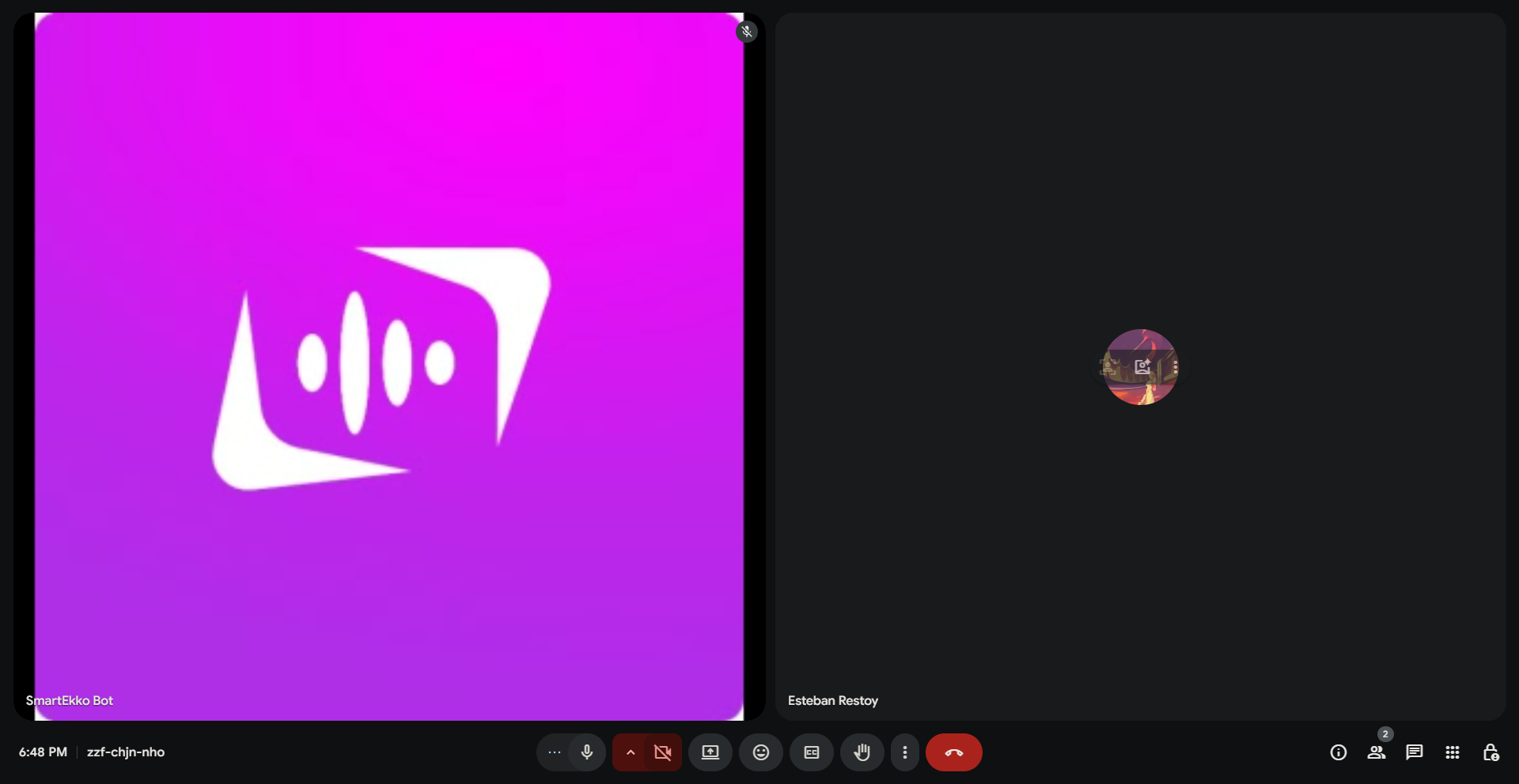Turn on the camera

coord(663,752)
